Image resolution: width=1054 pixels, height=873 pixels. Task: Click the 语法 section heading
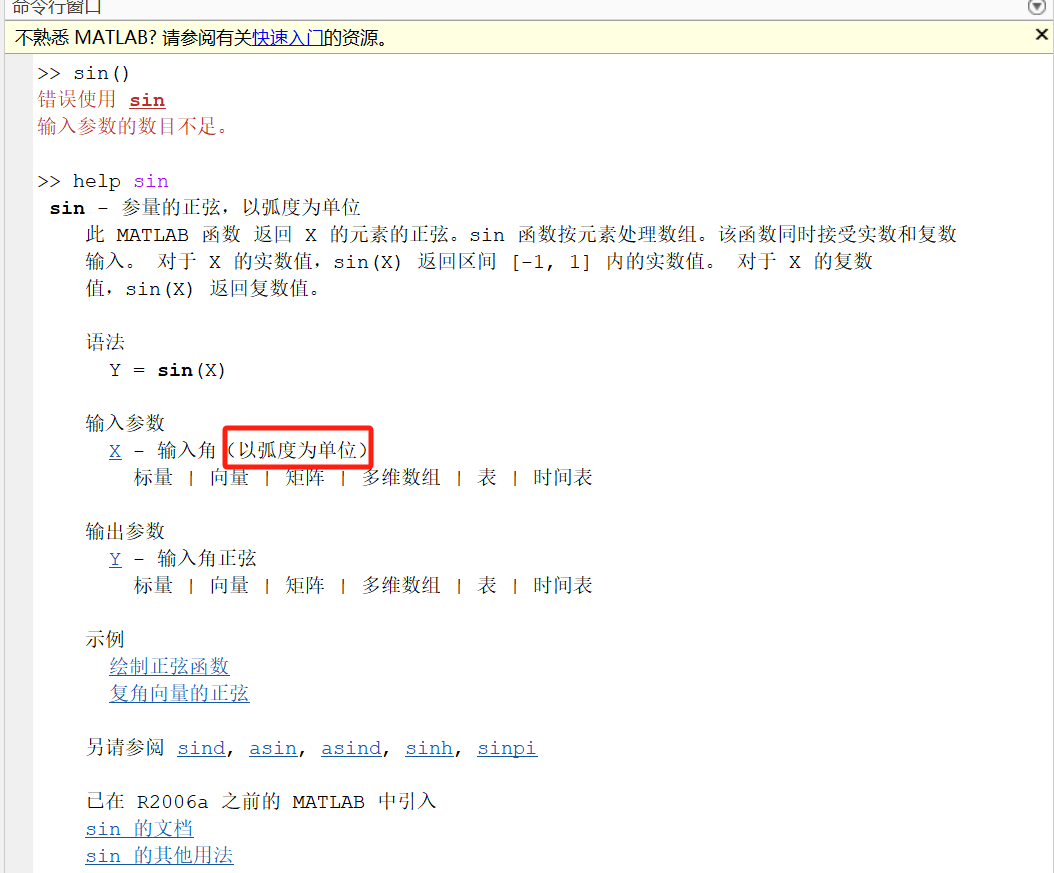(x=105, y=343)
